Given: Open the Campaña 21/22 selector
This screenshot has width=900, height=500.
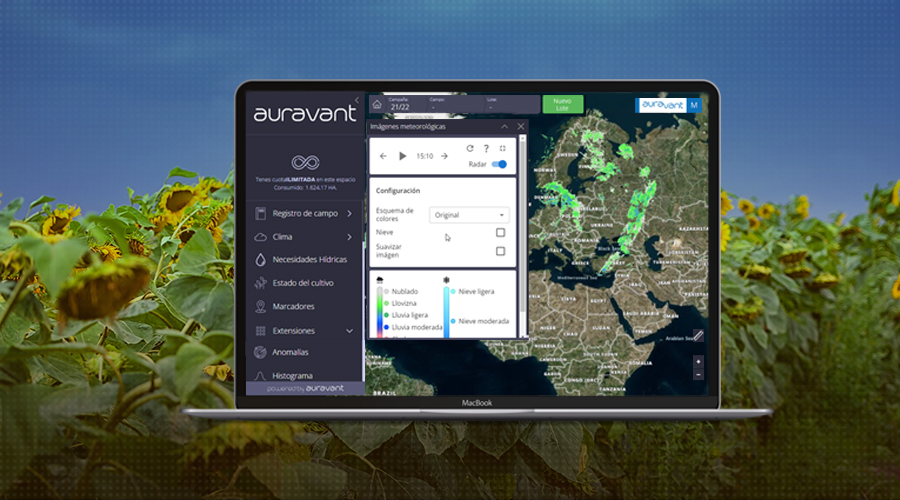Looking at the screenshot, I should tap(405, 104).
